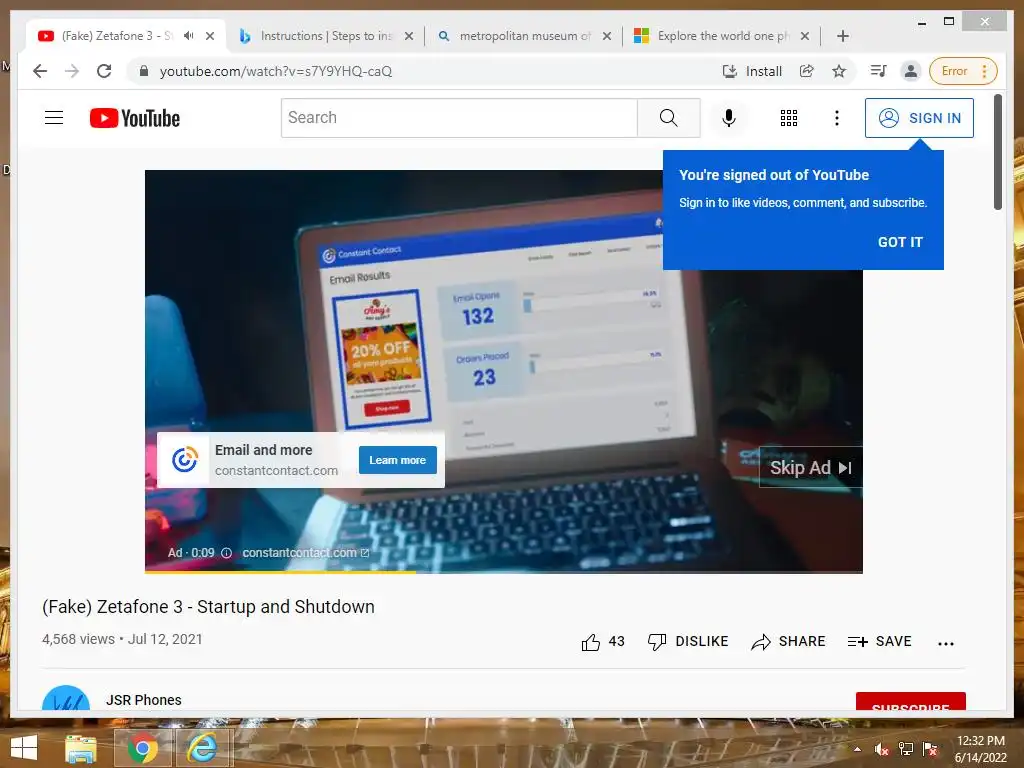Install the YouTube app from the address bar

click(752, 71)
